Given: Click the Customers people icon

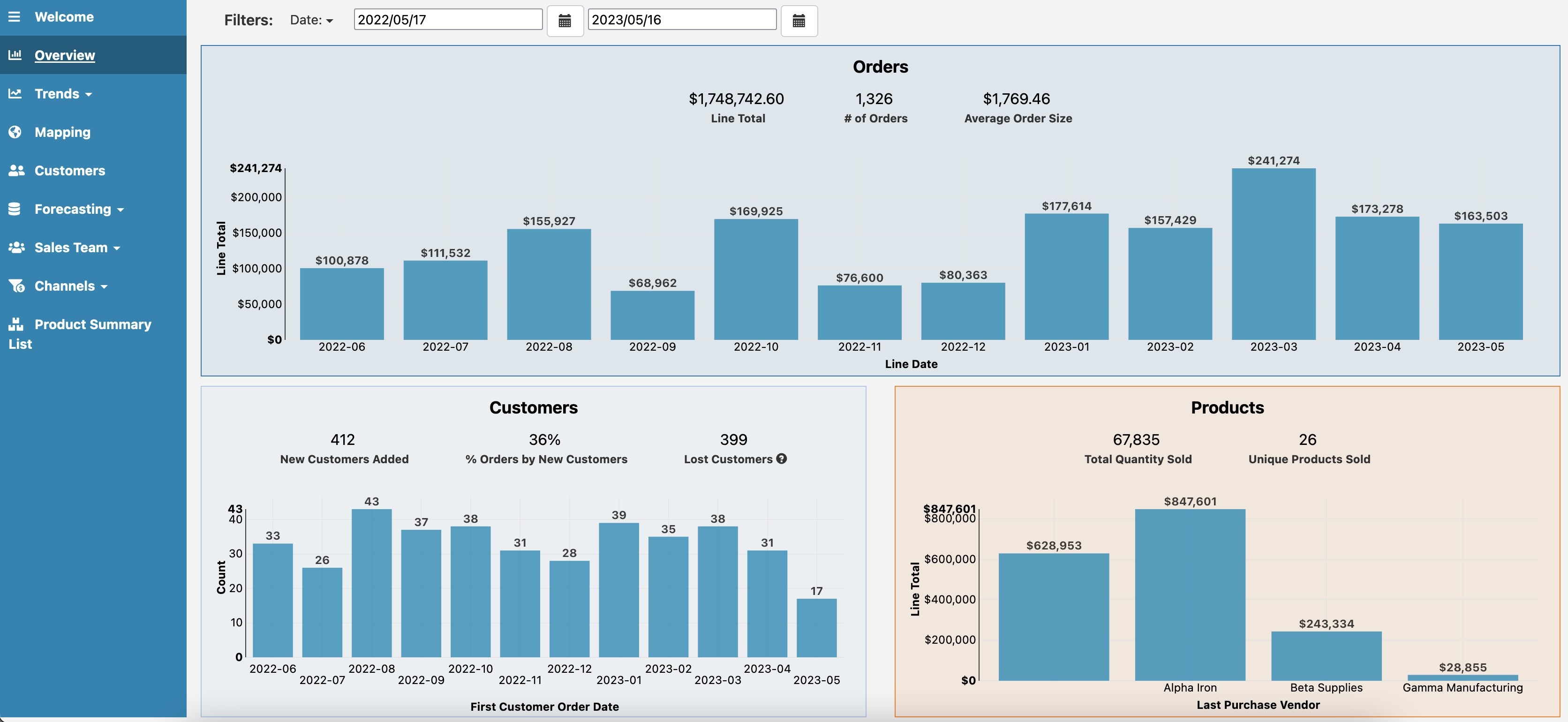Looking at the screenshot, I should [16, 171].
